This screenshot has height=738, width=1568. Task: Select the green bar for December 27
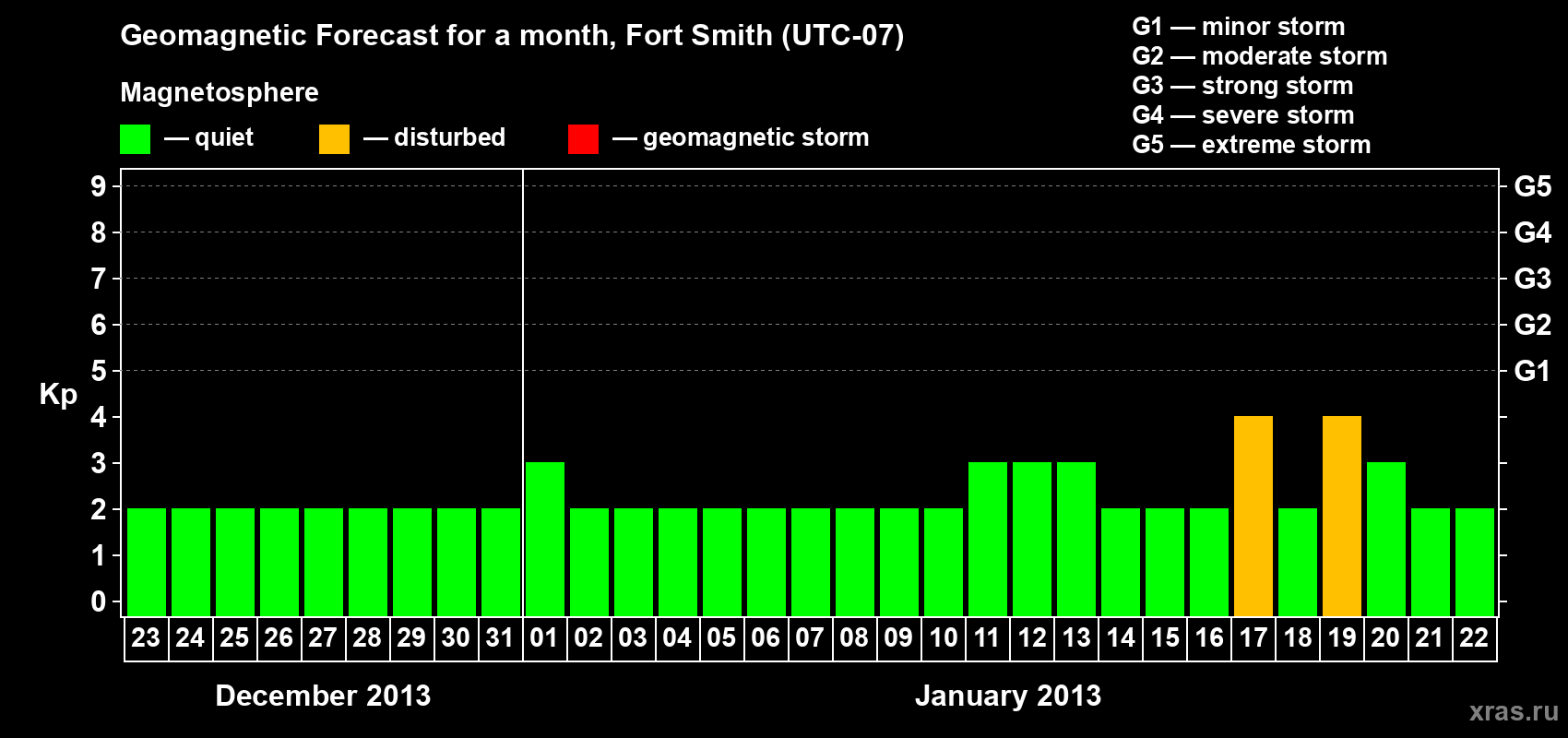(324, 562)
